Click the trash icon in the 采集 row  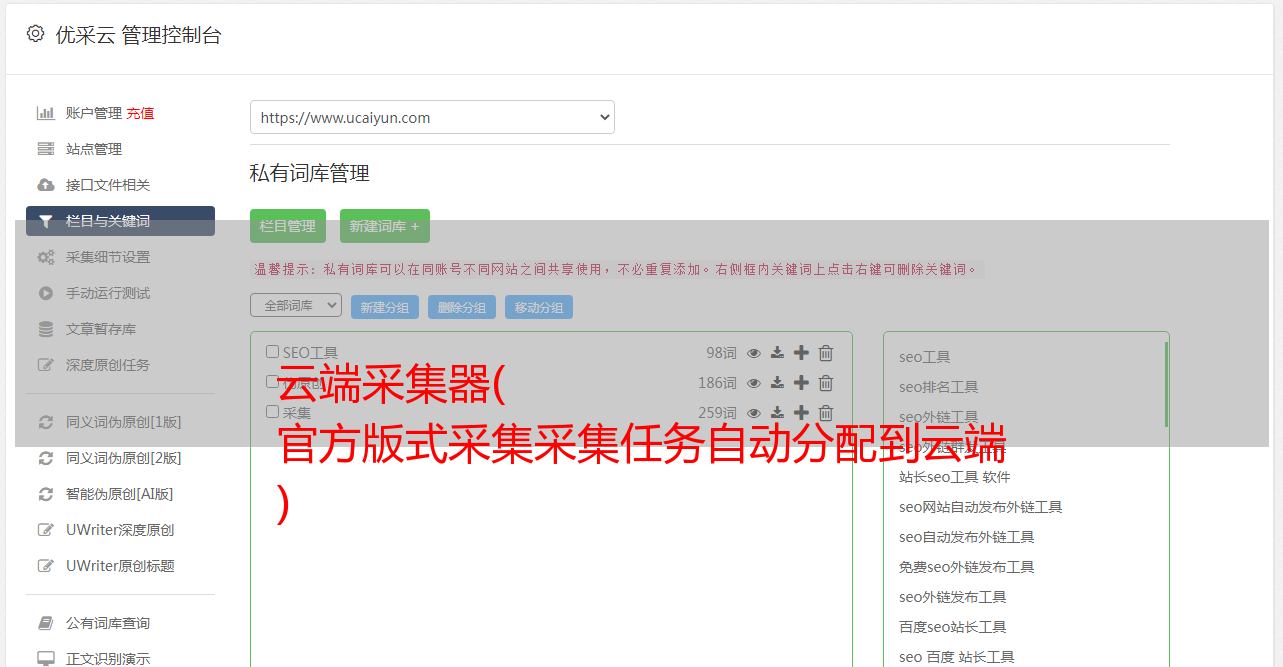pyautogui.click(x=826, y=413)
